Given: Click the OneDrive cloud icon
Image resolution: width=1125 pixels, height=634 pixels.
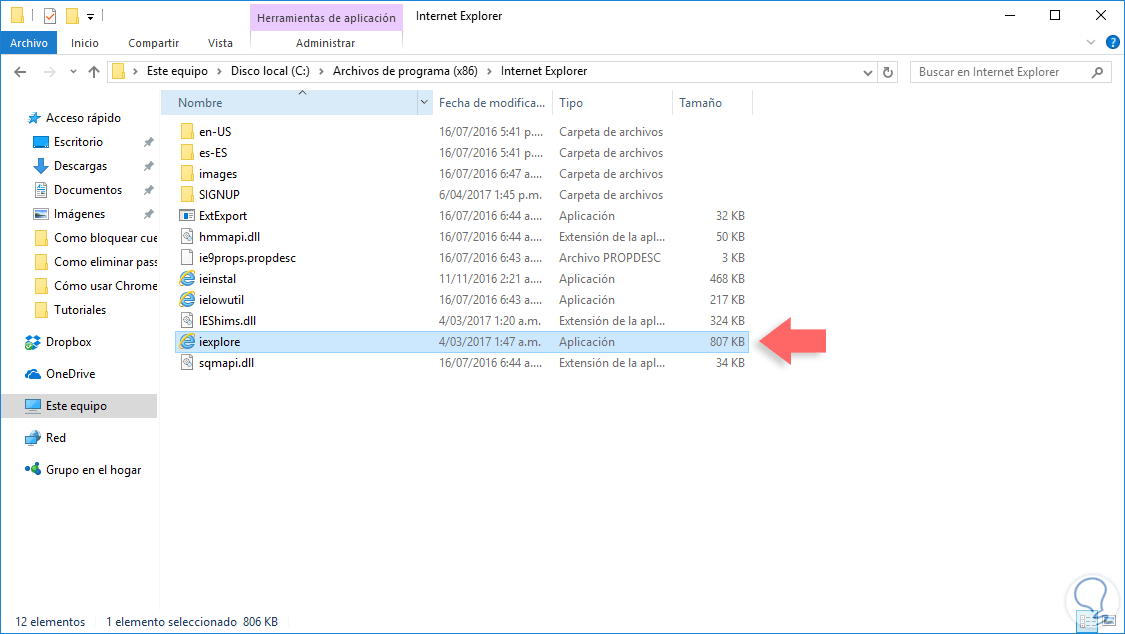Looking at the screenshot, I should tap(33, 374).
